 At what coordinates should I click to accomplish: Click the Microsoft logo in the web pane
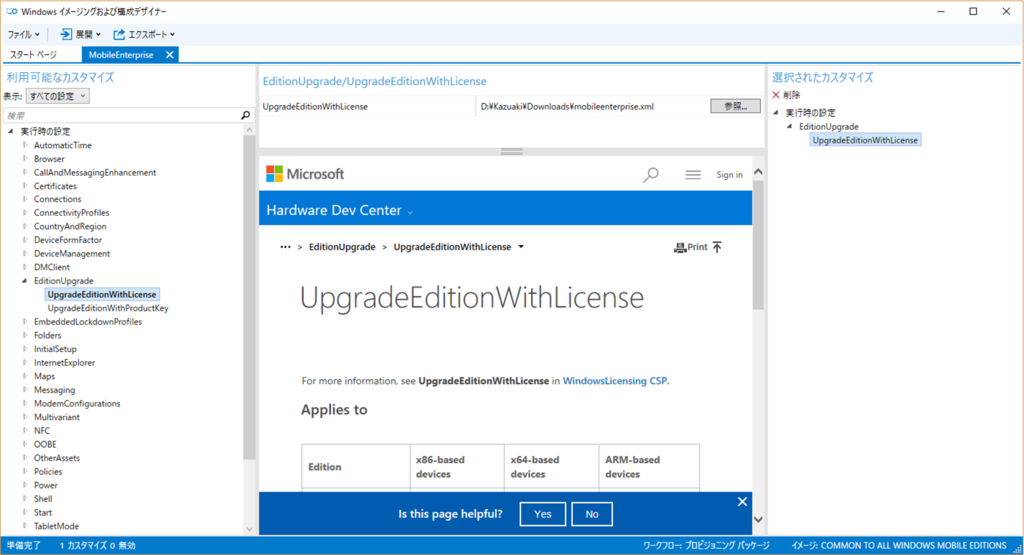pos(305,174)
